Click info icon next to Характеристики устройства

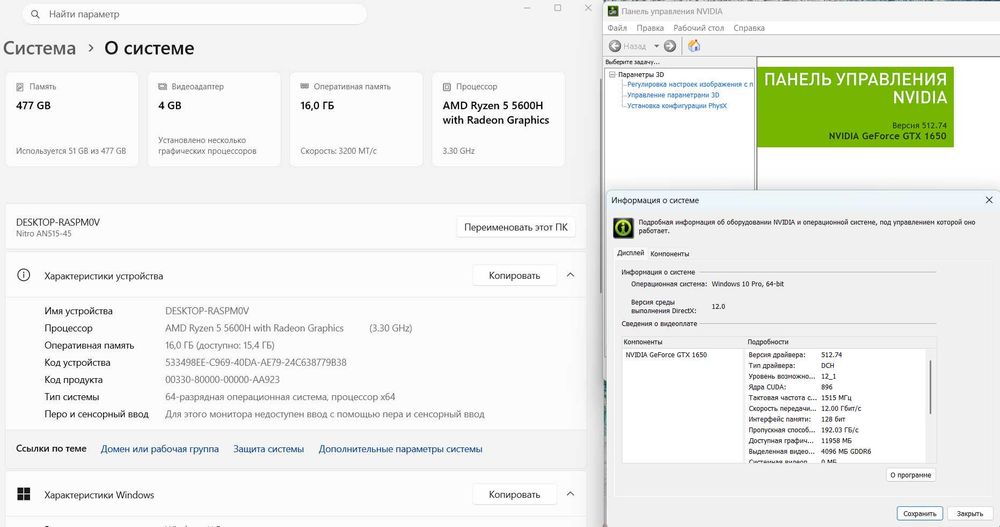pos(24,276)
